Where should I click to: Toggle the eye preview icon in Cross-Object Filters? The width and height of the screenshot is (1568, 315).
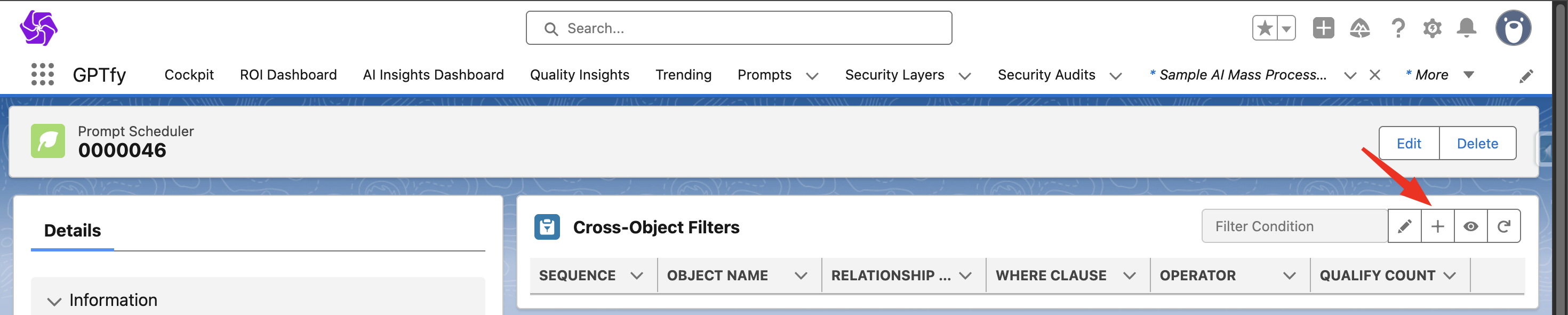pos(1470,227)
